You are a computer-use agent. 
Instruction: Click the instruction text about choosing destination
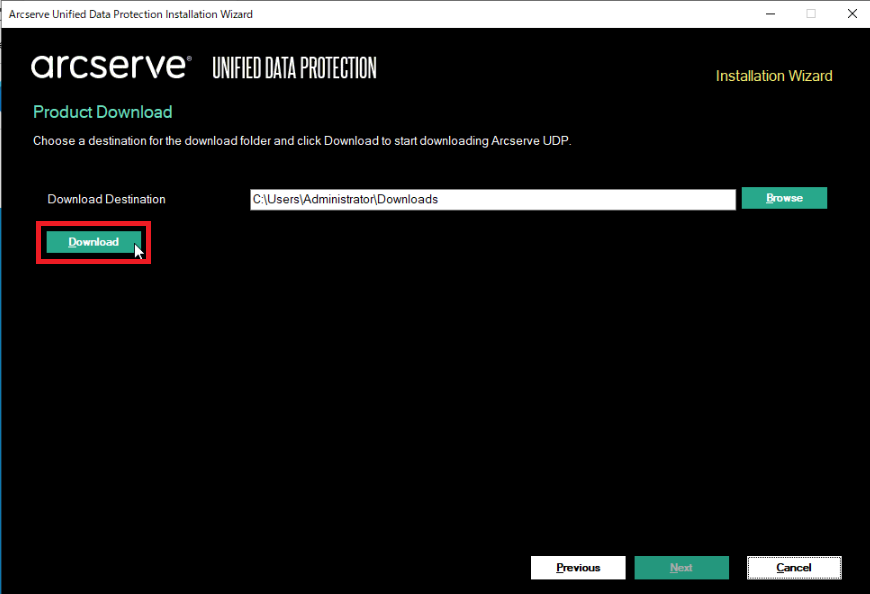302,141
